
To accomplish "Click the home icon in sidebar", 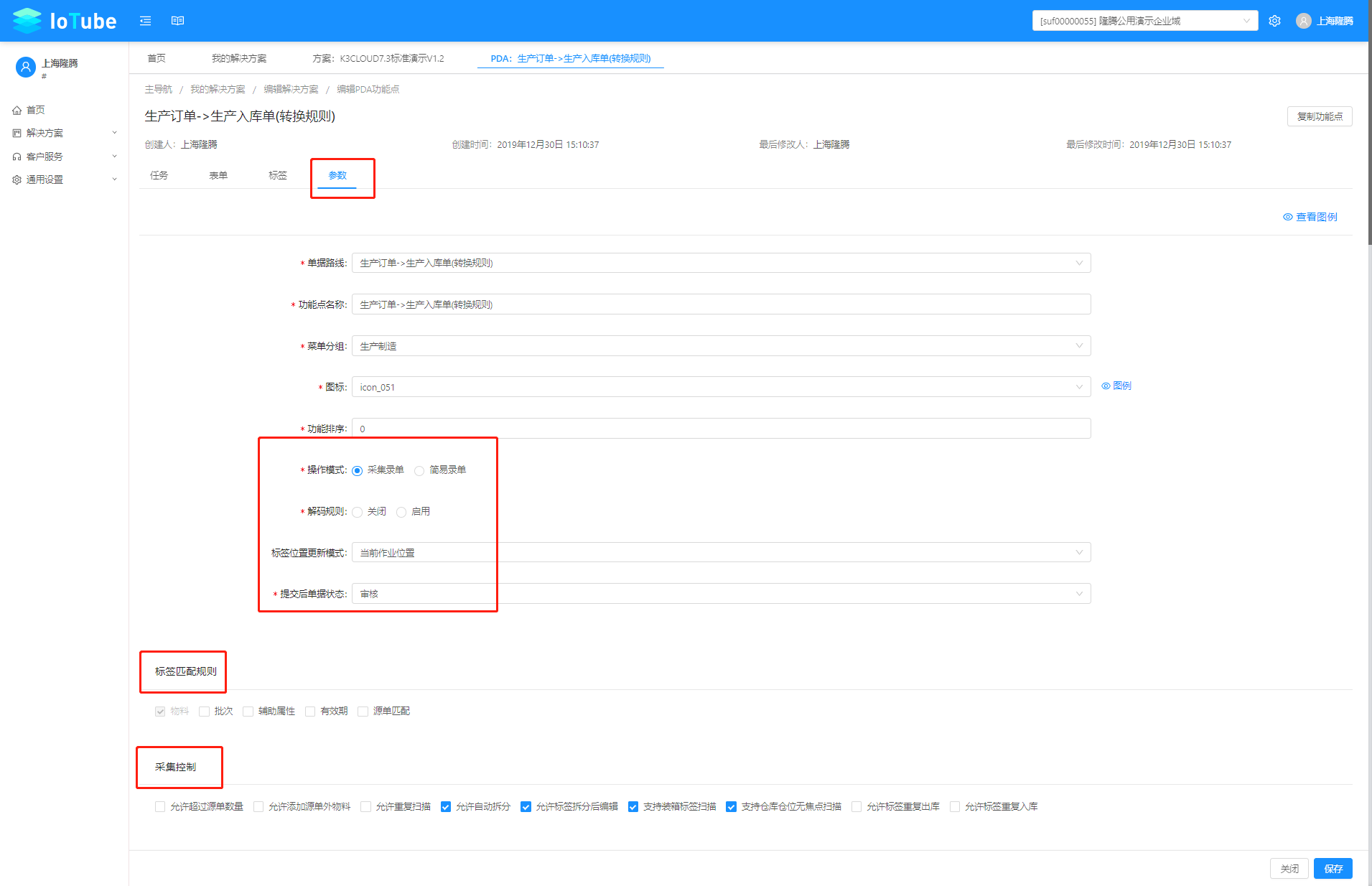I will 17,110.
